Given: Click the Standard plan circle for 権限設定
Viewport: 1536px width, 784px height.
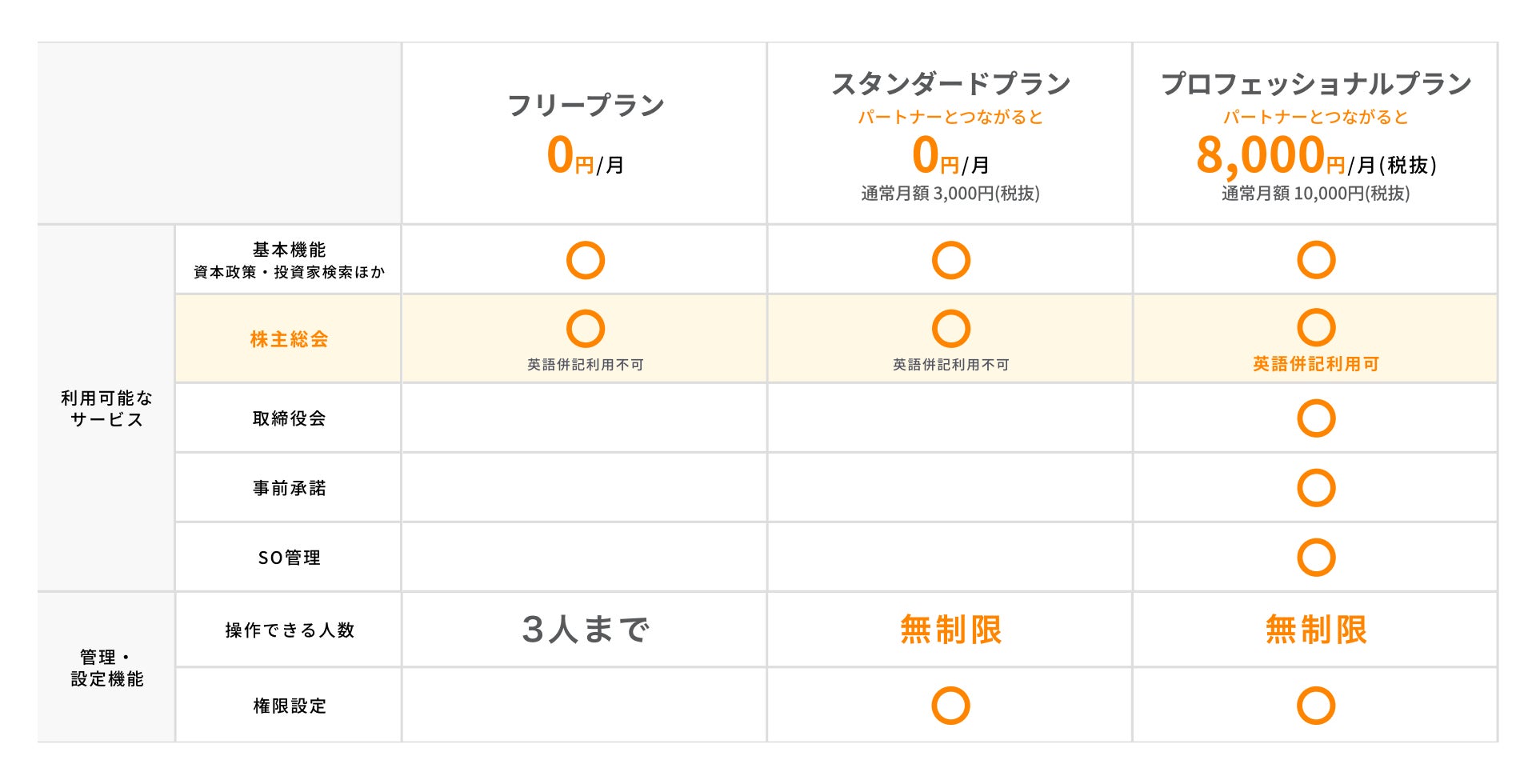Looking at the screenshot, I should [951, 706].
